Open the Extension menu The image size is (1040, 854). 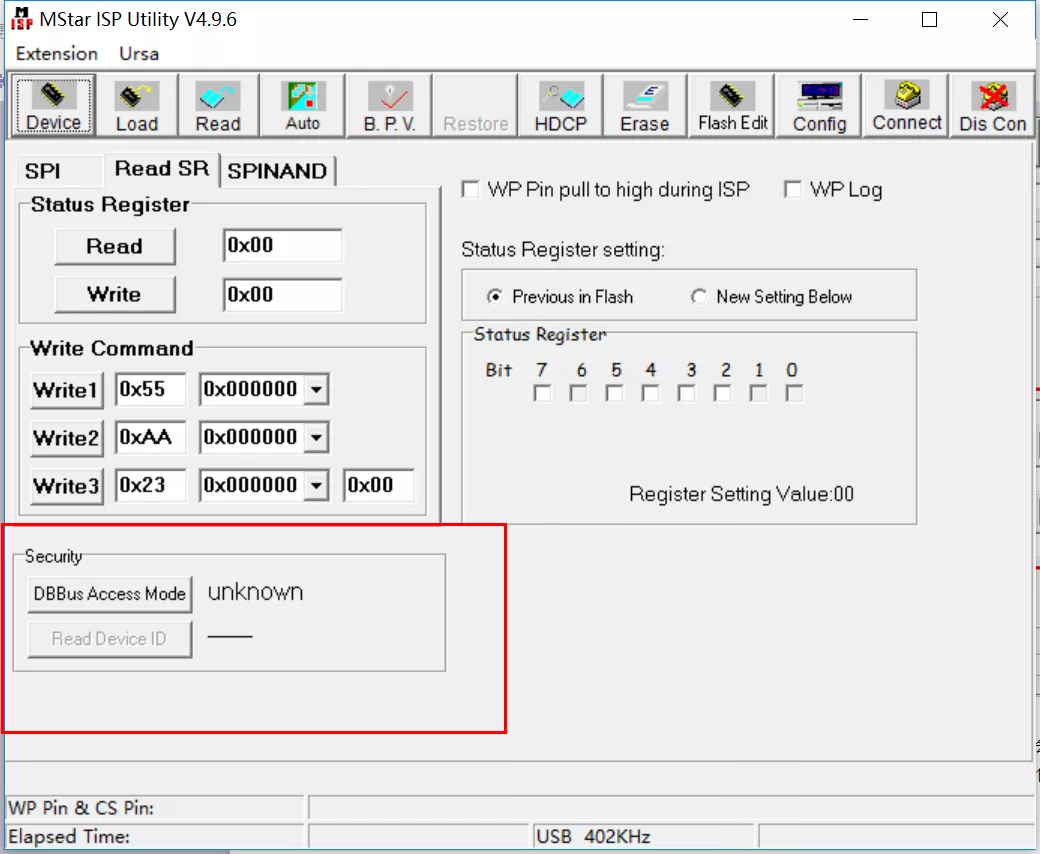57,54
